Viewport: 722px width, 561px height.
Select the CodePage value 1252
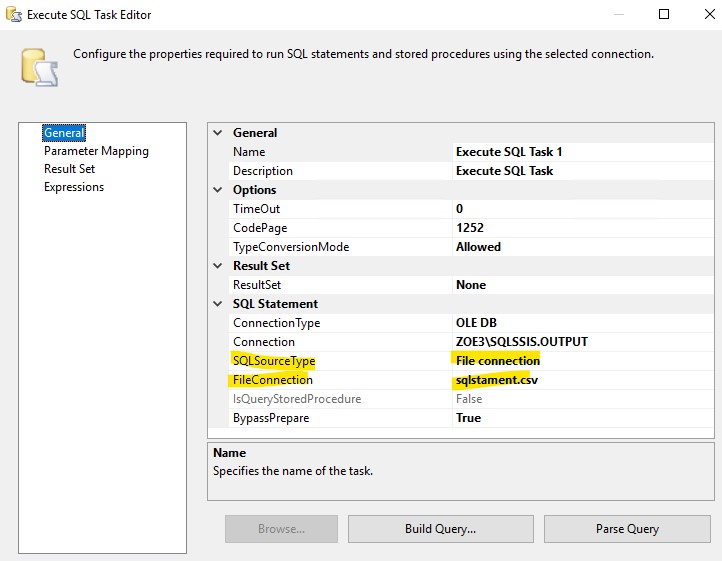(x=583, y=228)
